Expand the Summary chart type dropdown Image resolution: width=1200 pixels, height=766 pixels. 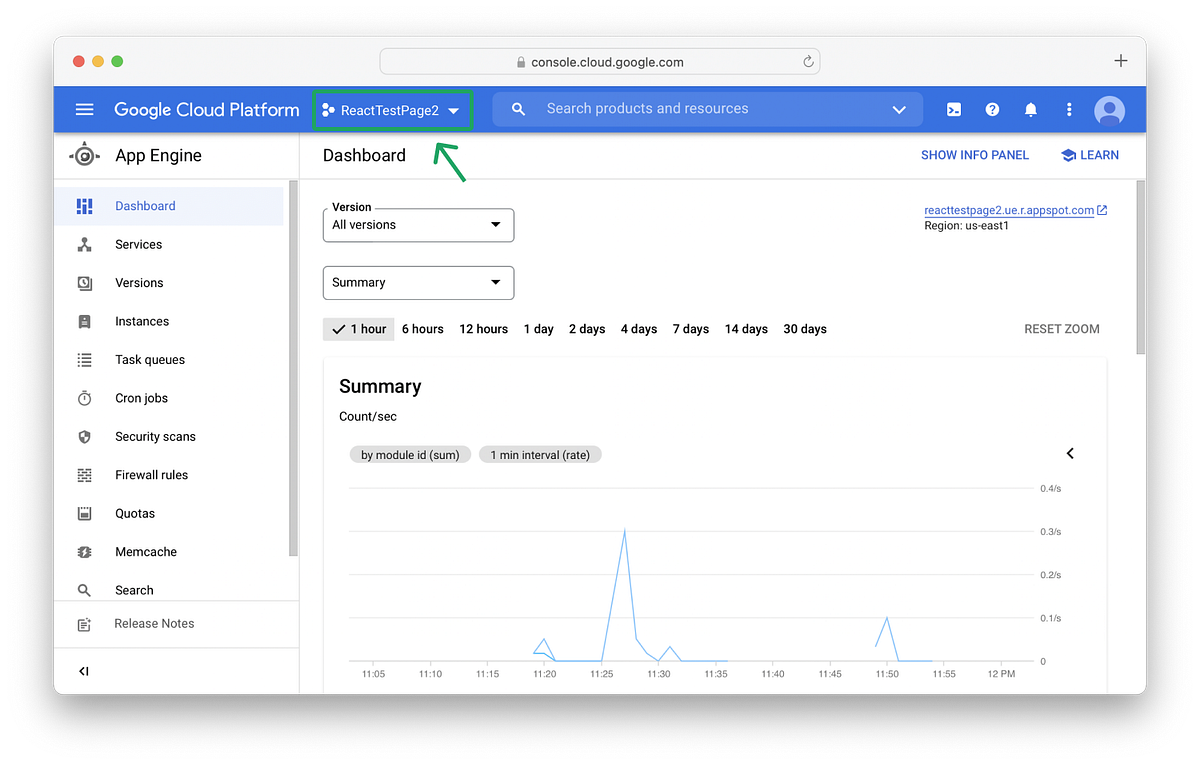coord(418,282)
